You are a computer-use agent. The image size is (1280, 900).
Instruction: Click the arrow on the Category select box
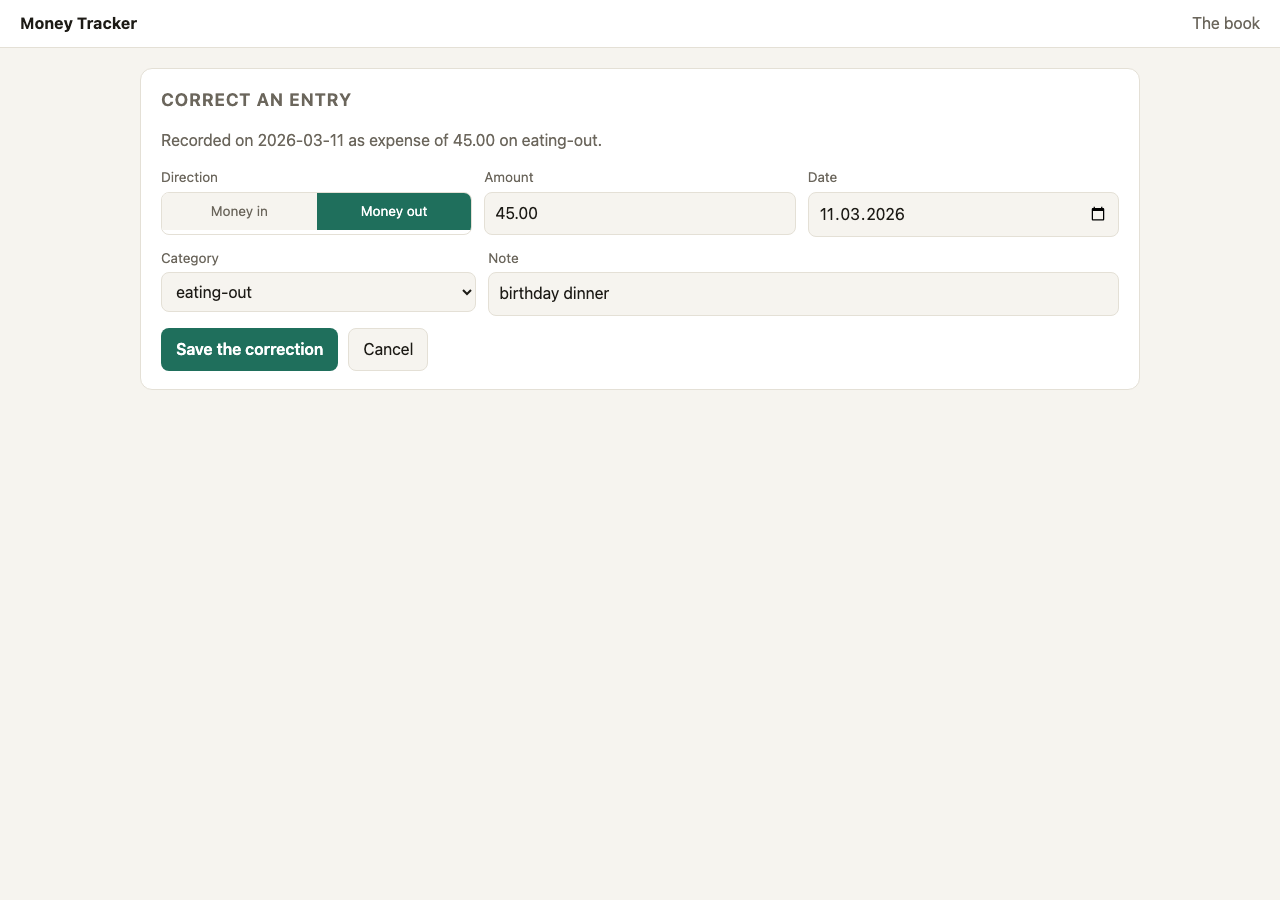tap(465, 292)
